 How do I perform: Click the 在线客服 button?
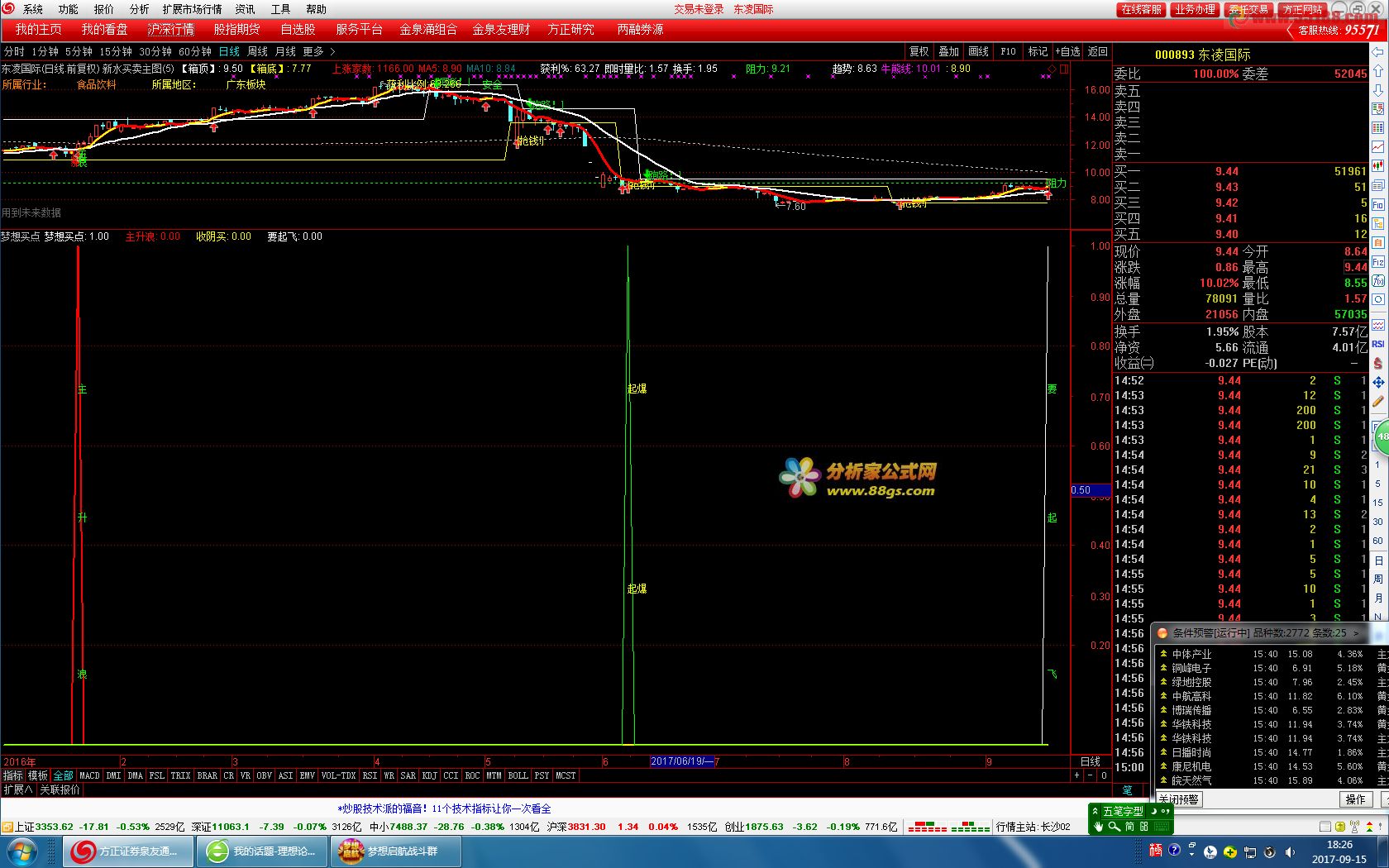point(1141,9)
